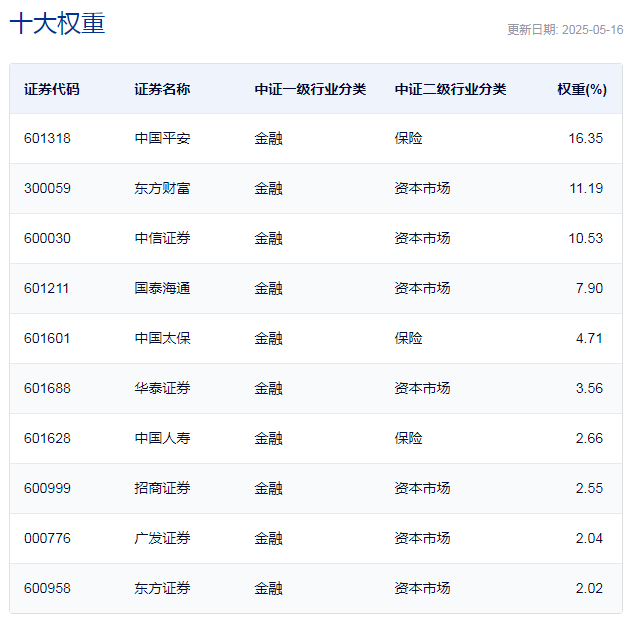This screenshot has height=622, width=630.
Task: Click weight value 11.19
Action: (x=586, y=188)
